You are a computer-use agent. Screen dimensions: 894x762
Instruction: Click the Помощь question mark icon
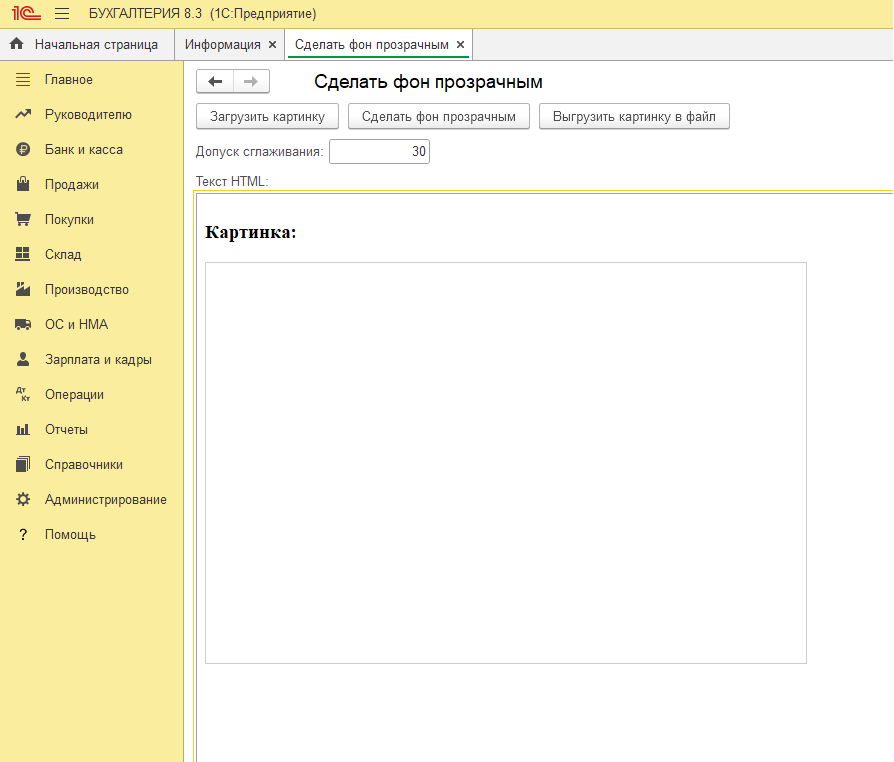point(23,534)
